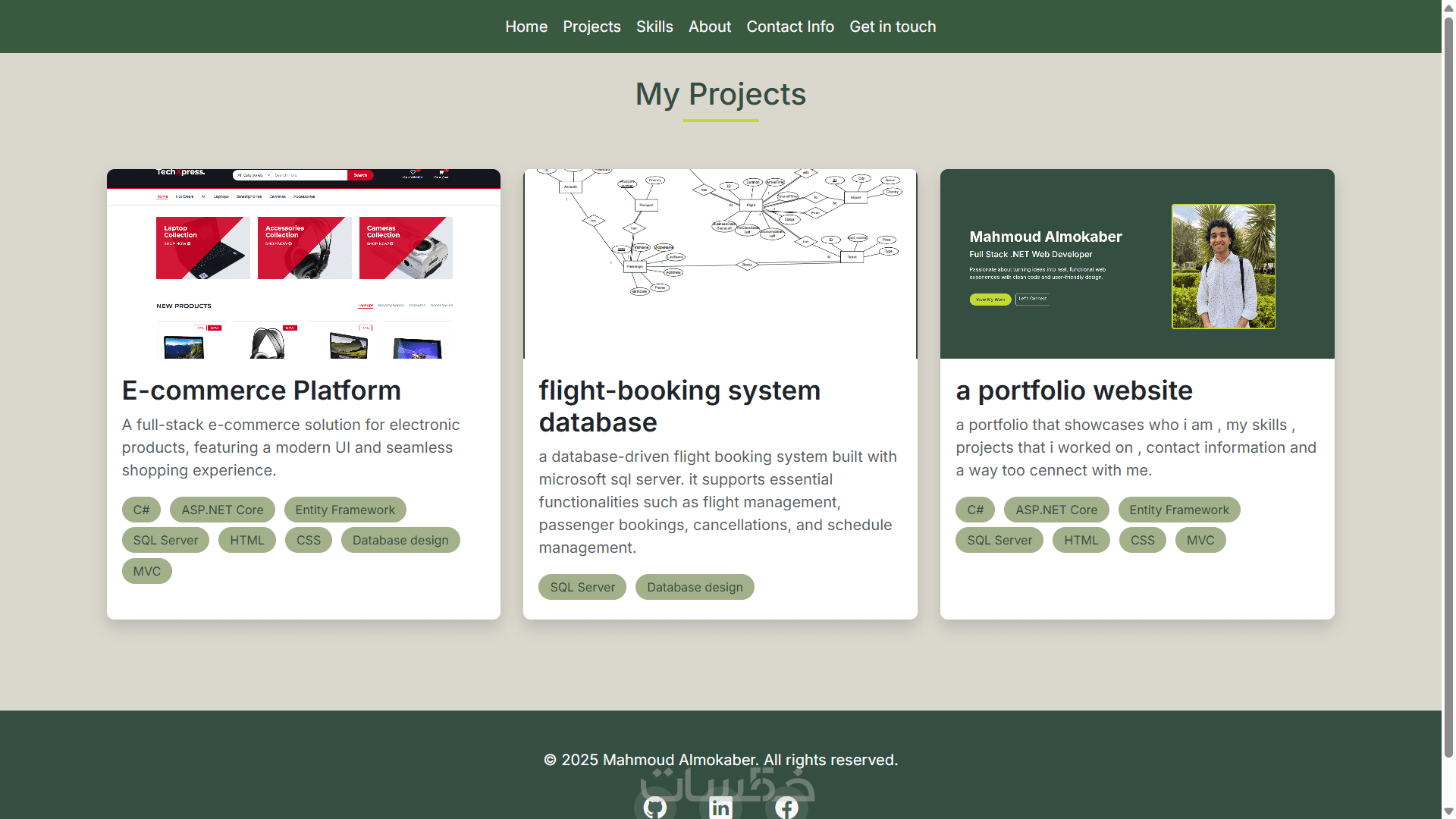
Task: Open the LinkedIn icon in footer
Action: (x=720, y=807)
